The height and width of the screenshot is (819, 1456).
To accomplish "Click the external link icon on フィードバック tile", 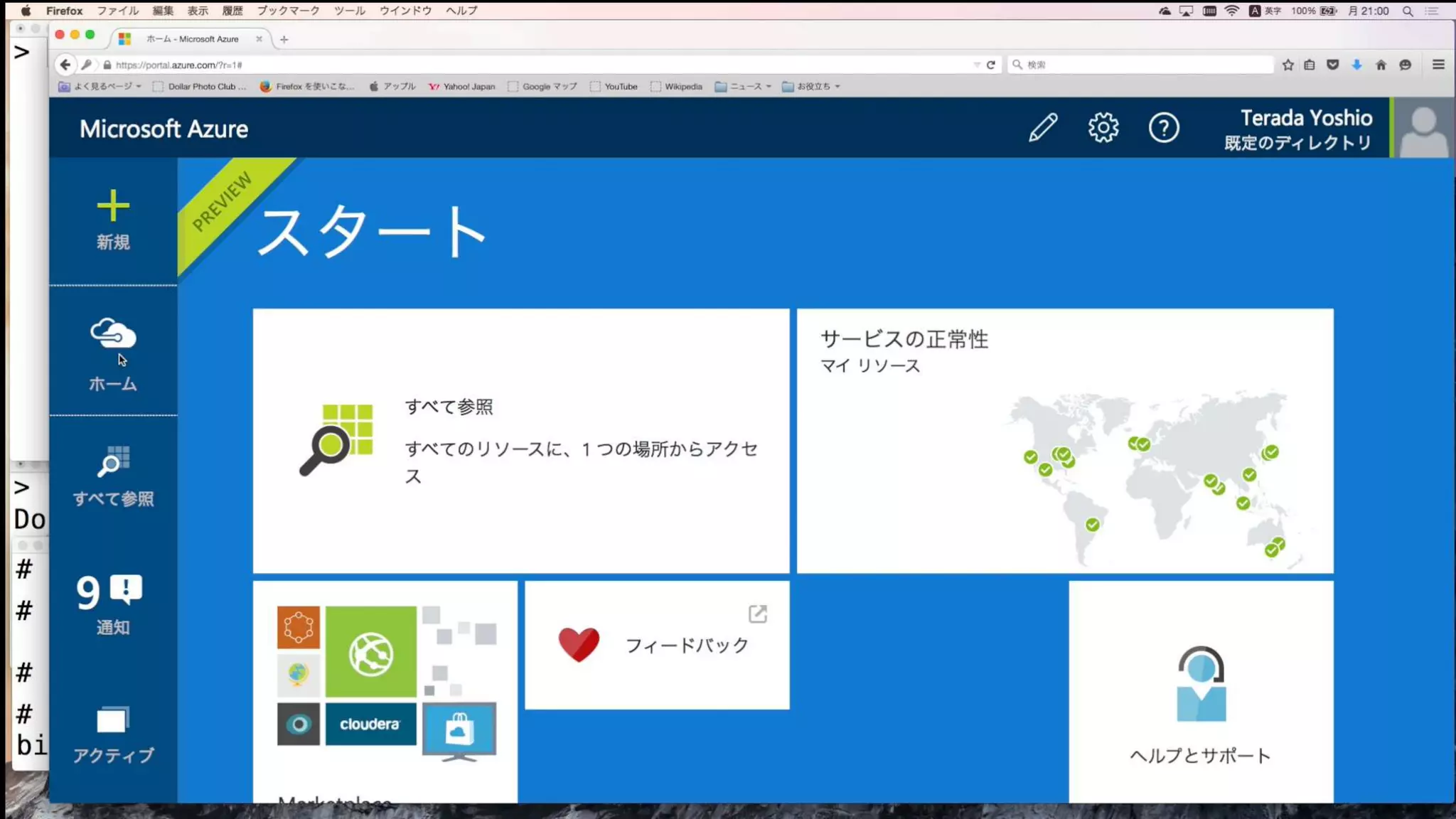I will (758, 614).
